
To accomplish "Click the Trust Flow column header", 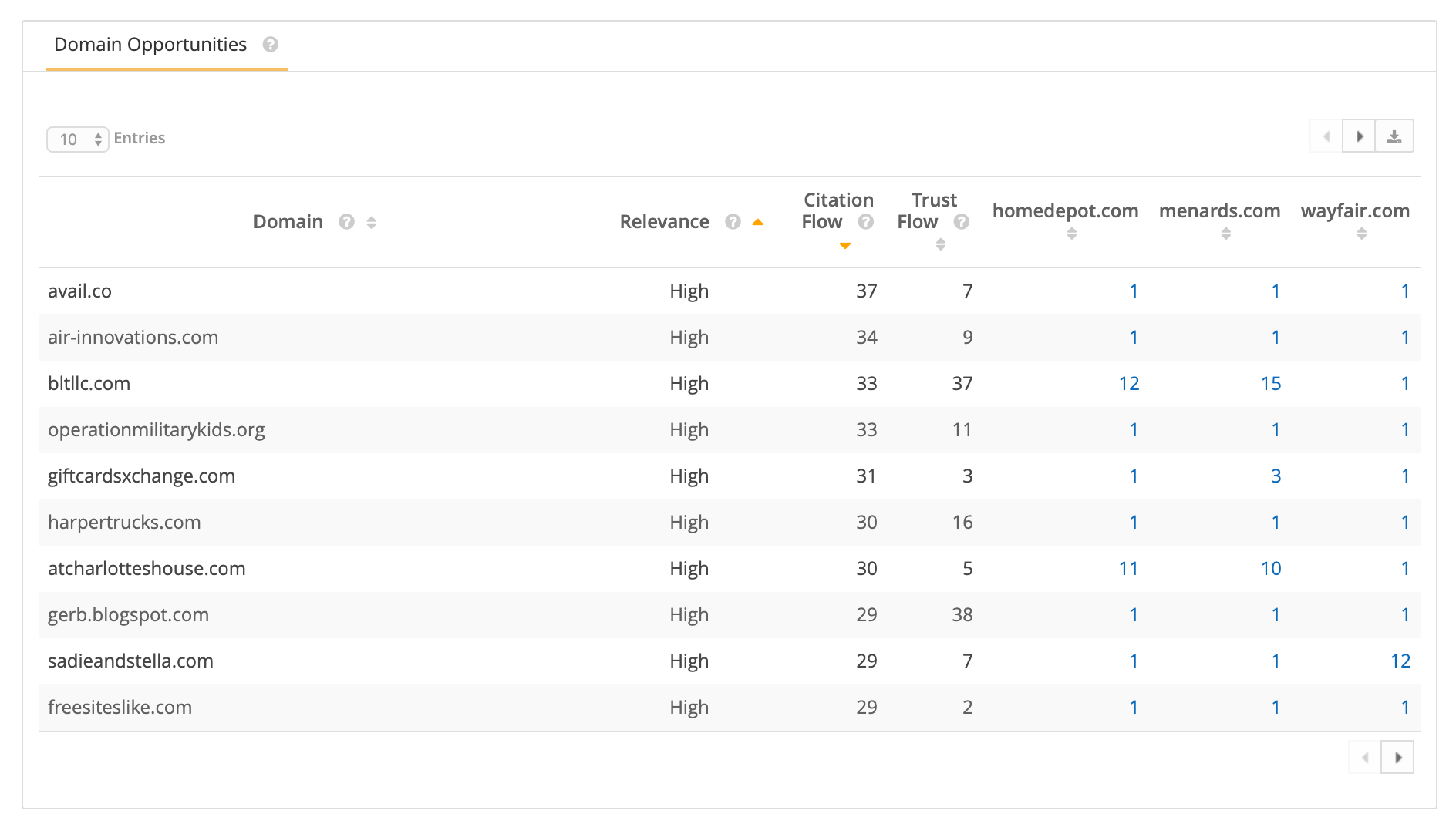I will coord(933,210).
